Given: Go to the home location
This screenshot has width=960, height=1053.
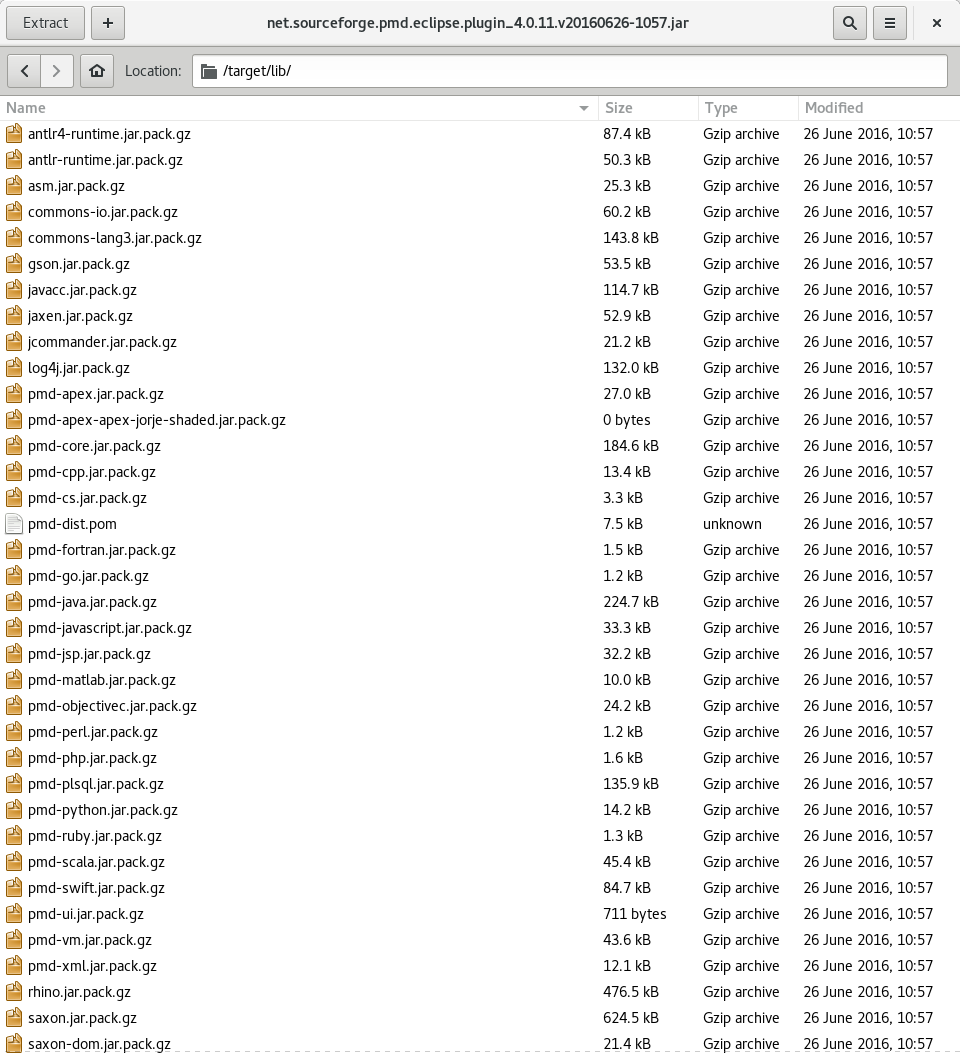Looking at the screenshot, I should [x=97, y=71].
